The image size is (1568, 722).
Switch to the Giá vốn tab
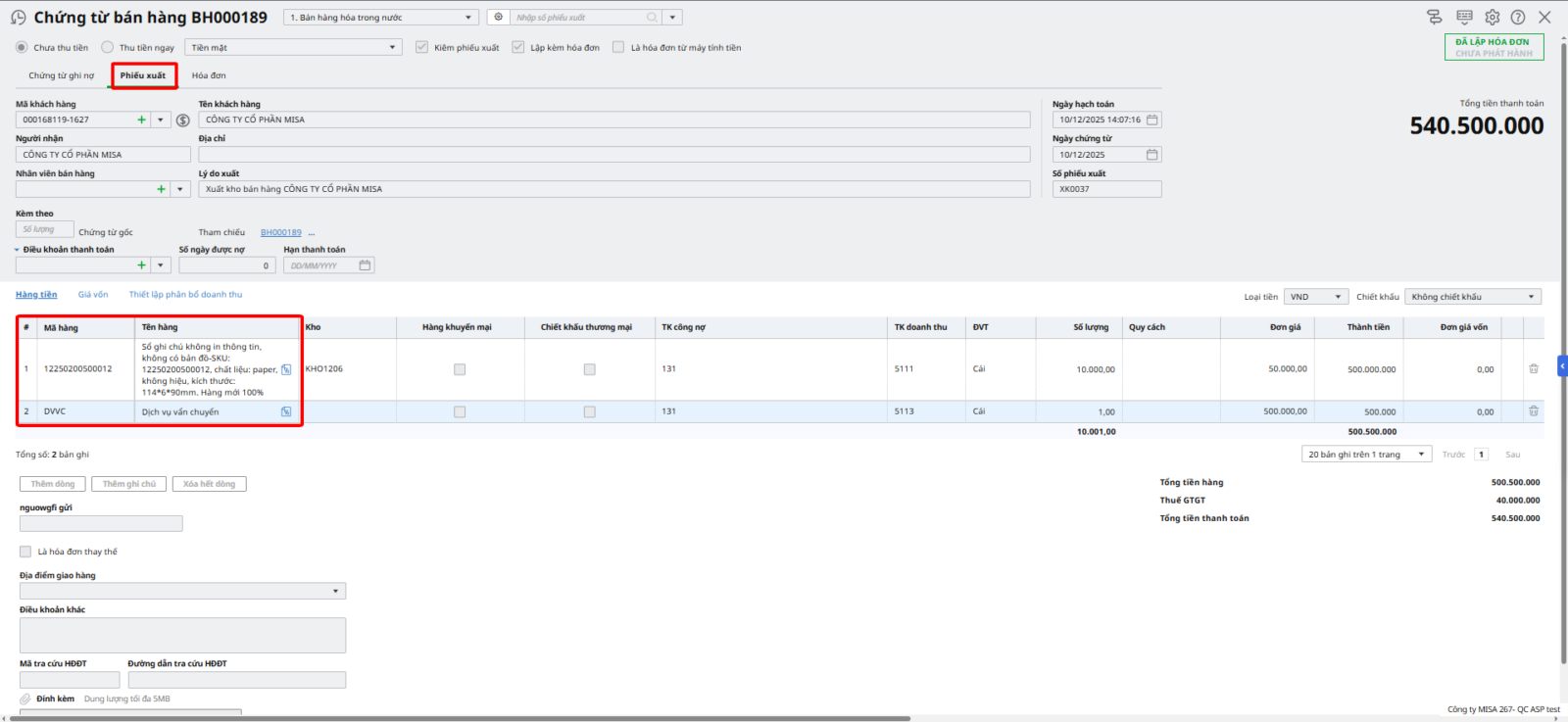tap(93, 295)
